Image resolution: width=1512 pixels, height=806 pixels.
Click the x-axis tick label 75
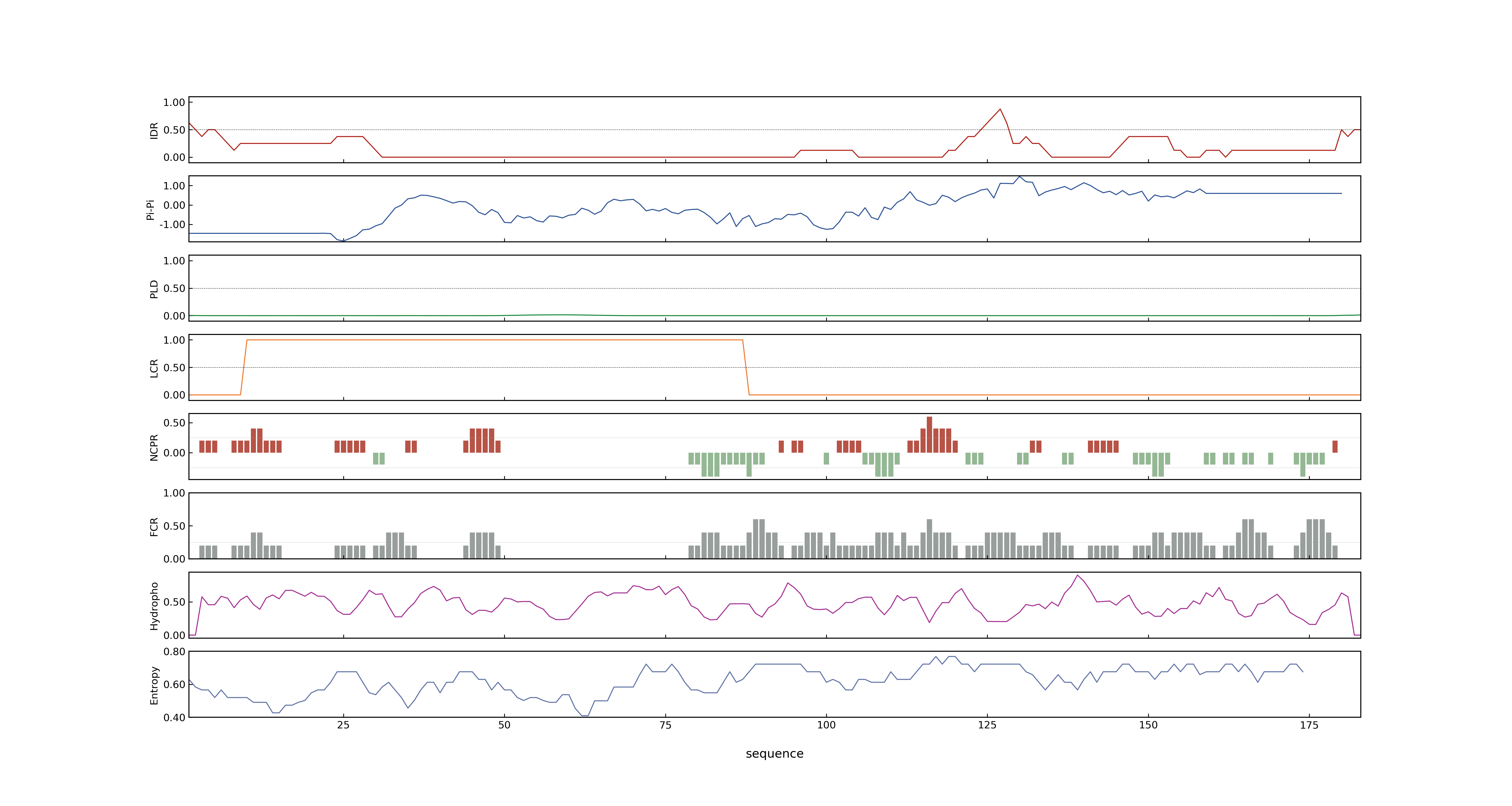click(665, 725)
